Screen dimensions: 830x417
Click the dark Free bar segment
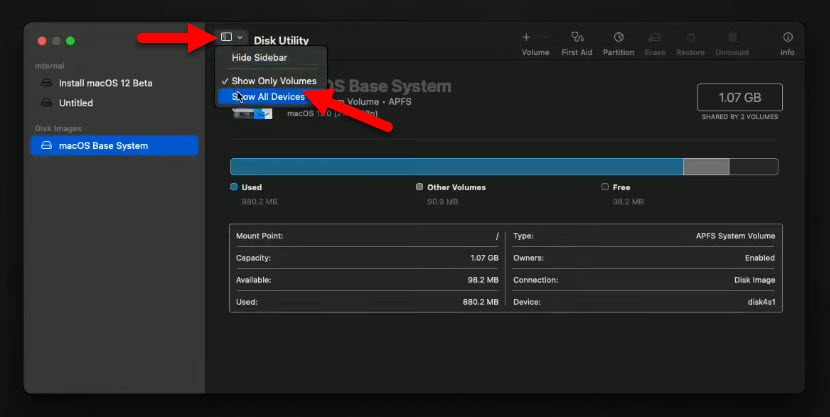tap(754, 167)
